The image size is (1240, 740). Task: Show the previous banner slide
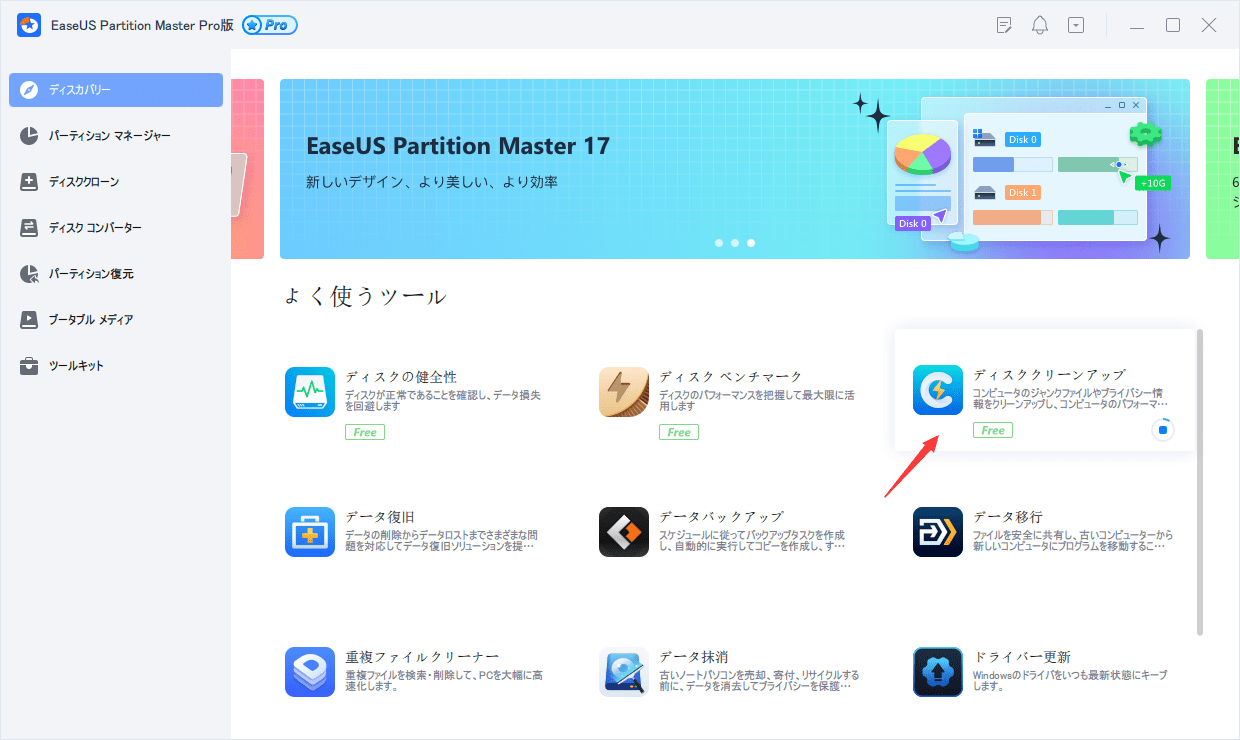[247, 169]
